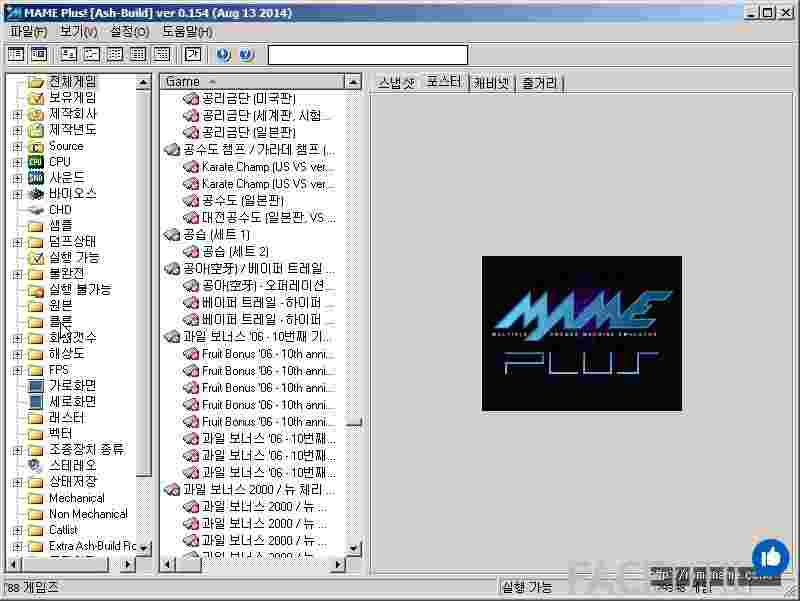
Task: Open the 도움말(H) menu
Action: coord(187,32)
